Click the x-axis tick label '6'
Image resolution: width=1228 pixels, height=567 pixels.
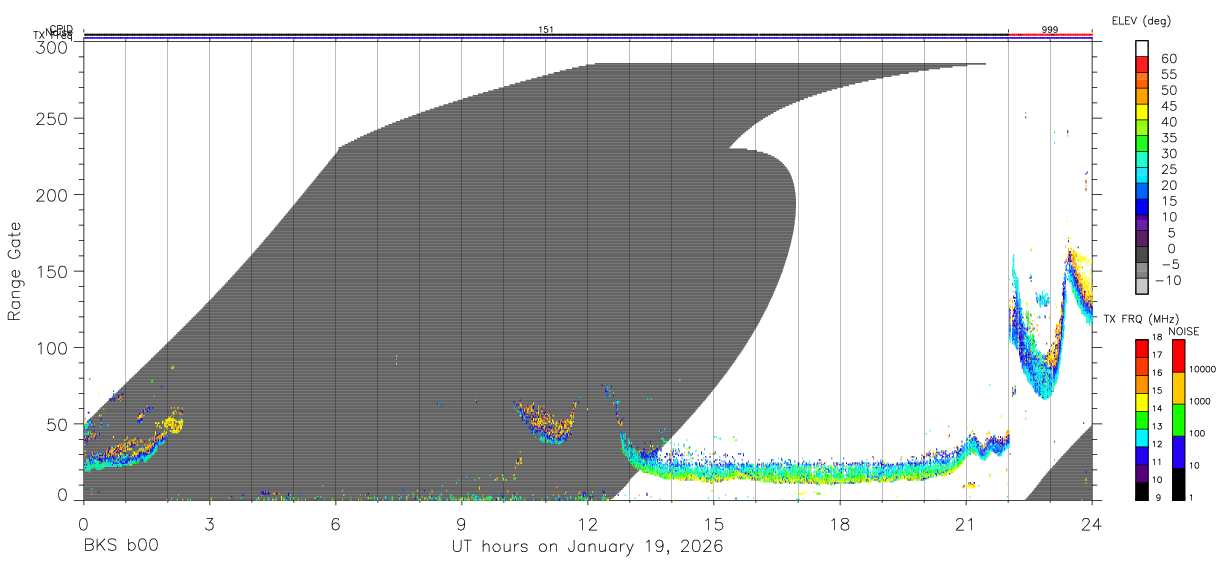tap(335, 523)
